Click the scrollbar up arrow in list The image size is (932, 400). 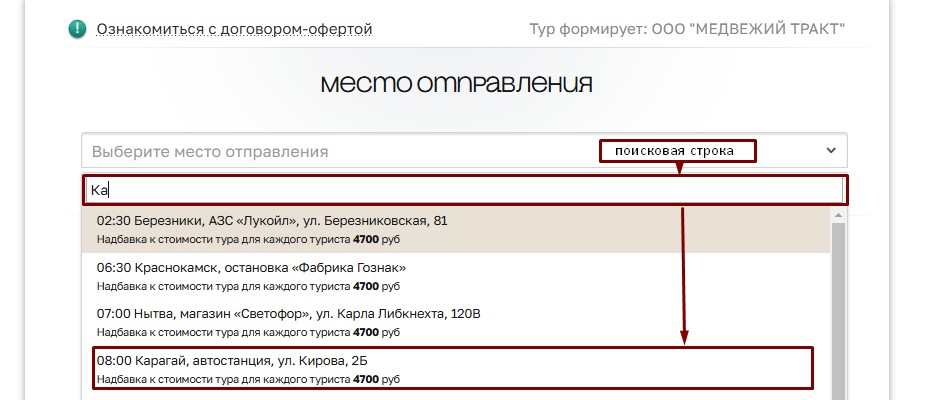click(838, 214)
